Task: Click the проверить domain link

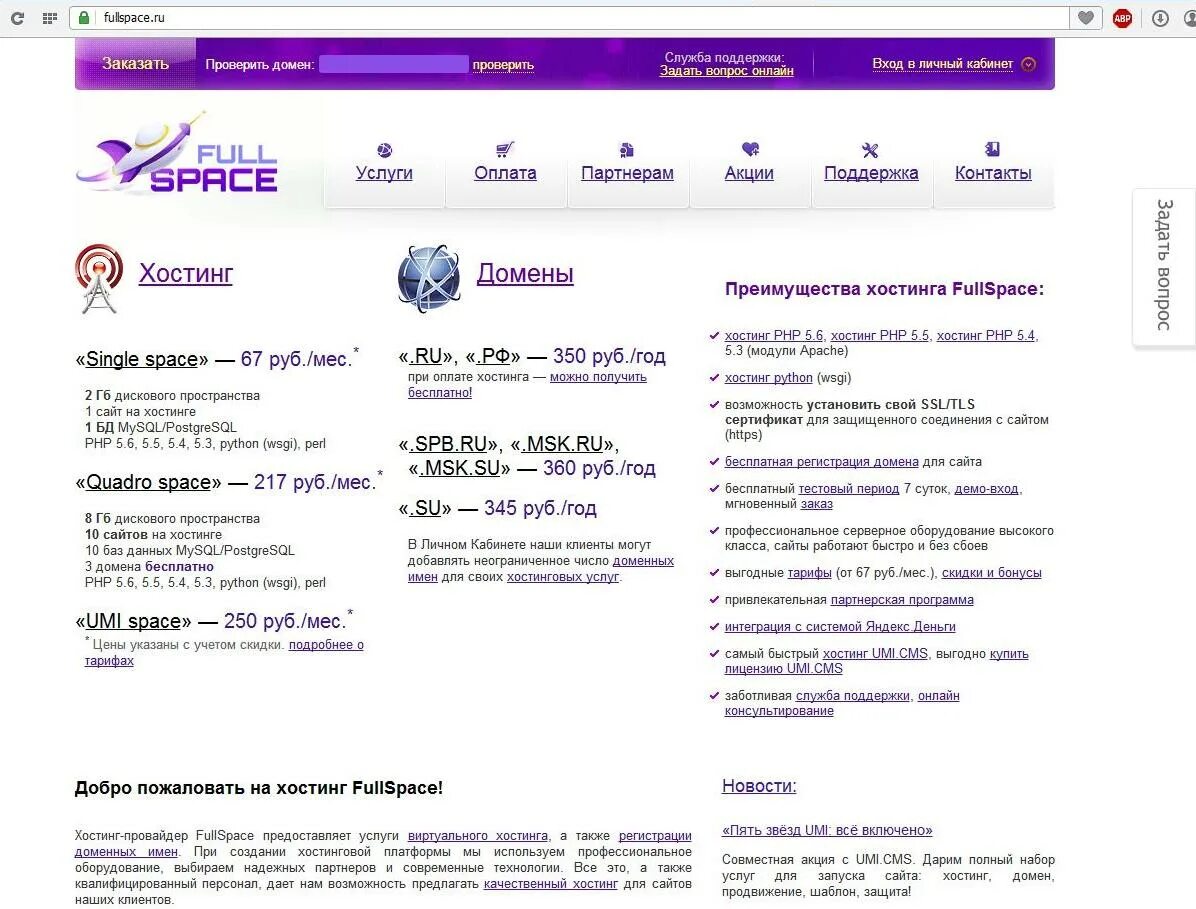Action: [x=503, y=65]
